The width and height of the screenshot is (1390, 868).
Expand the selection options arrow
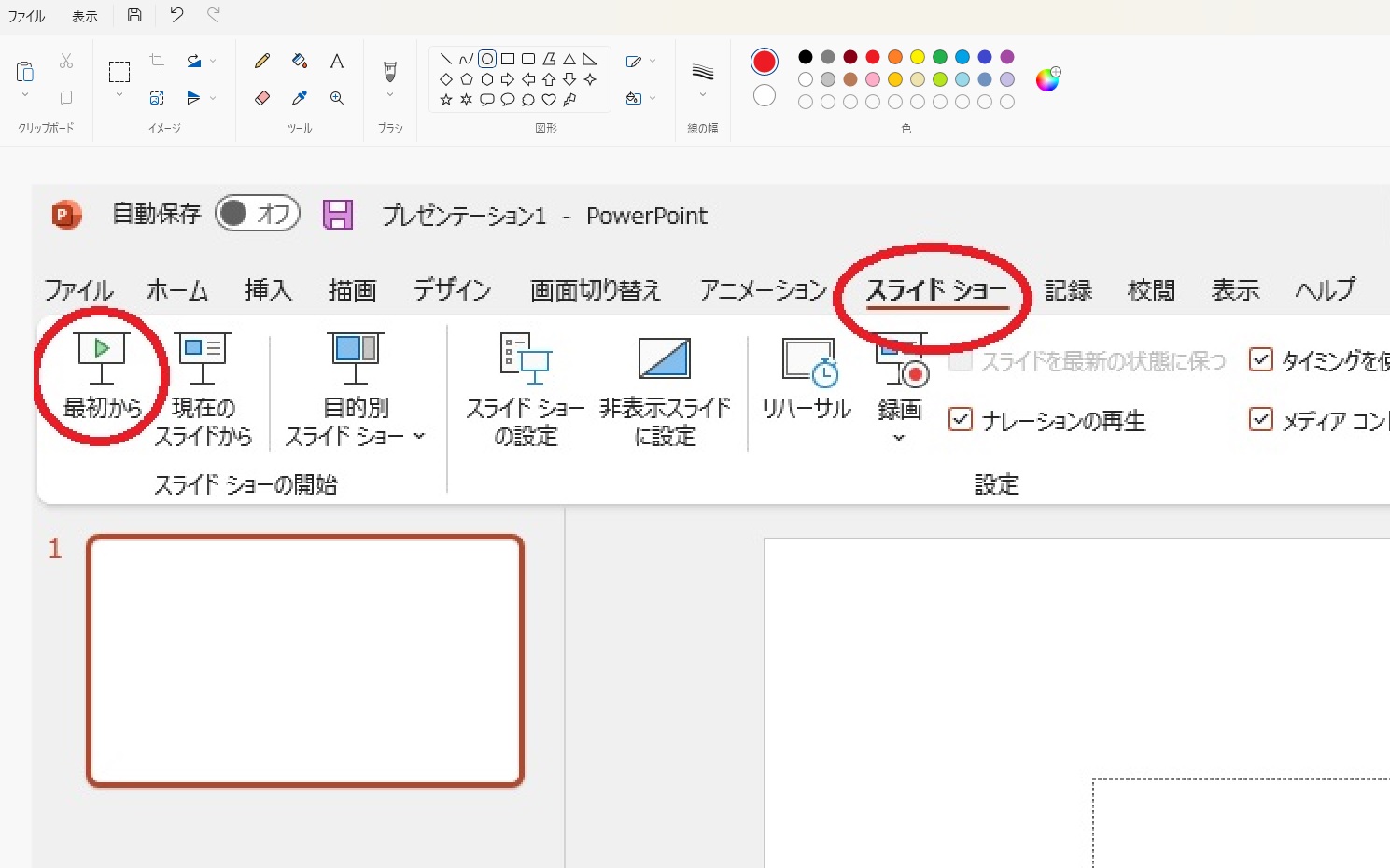click(x=119, y=95)
